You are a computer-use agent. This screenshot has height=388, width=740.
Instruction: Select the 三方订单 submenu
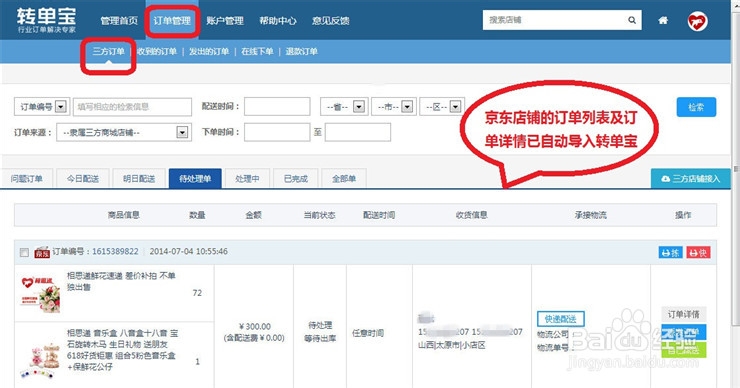(108, 51)
